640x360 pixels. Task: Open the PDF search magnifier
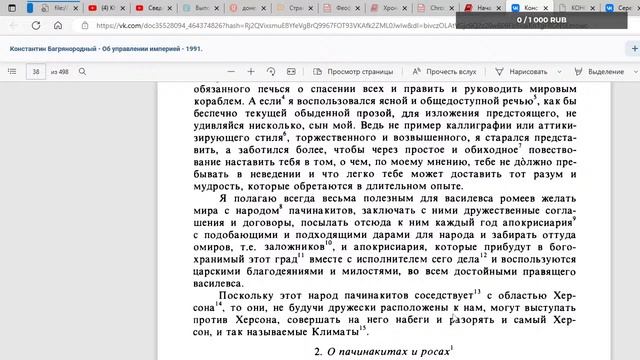click(x=82, y=71)
